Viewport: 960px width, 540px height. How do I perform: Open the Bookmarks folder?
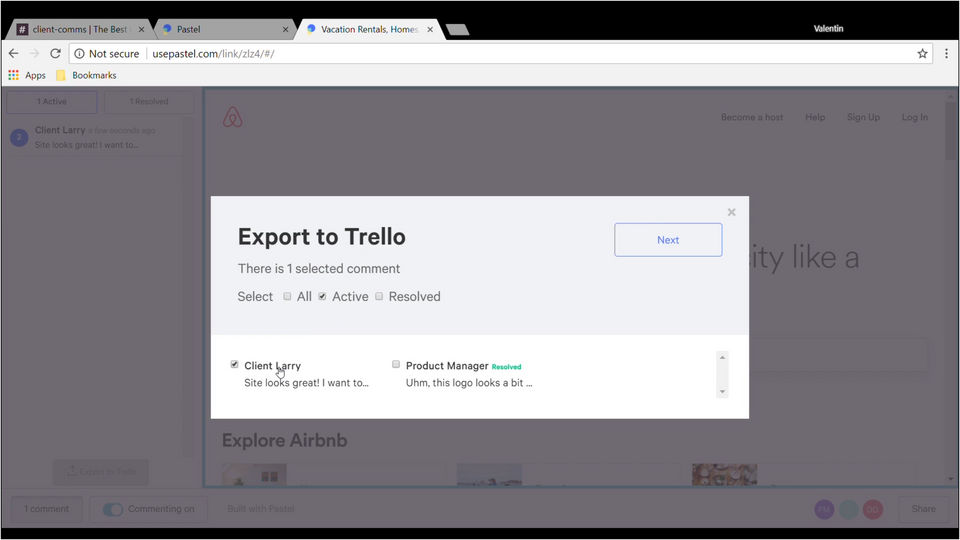point(86,75)
